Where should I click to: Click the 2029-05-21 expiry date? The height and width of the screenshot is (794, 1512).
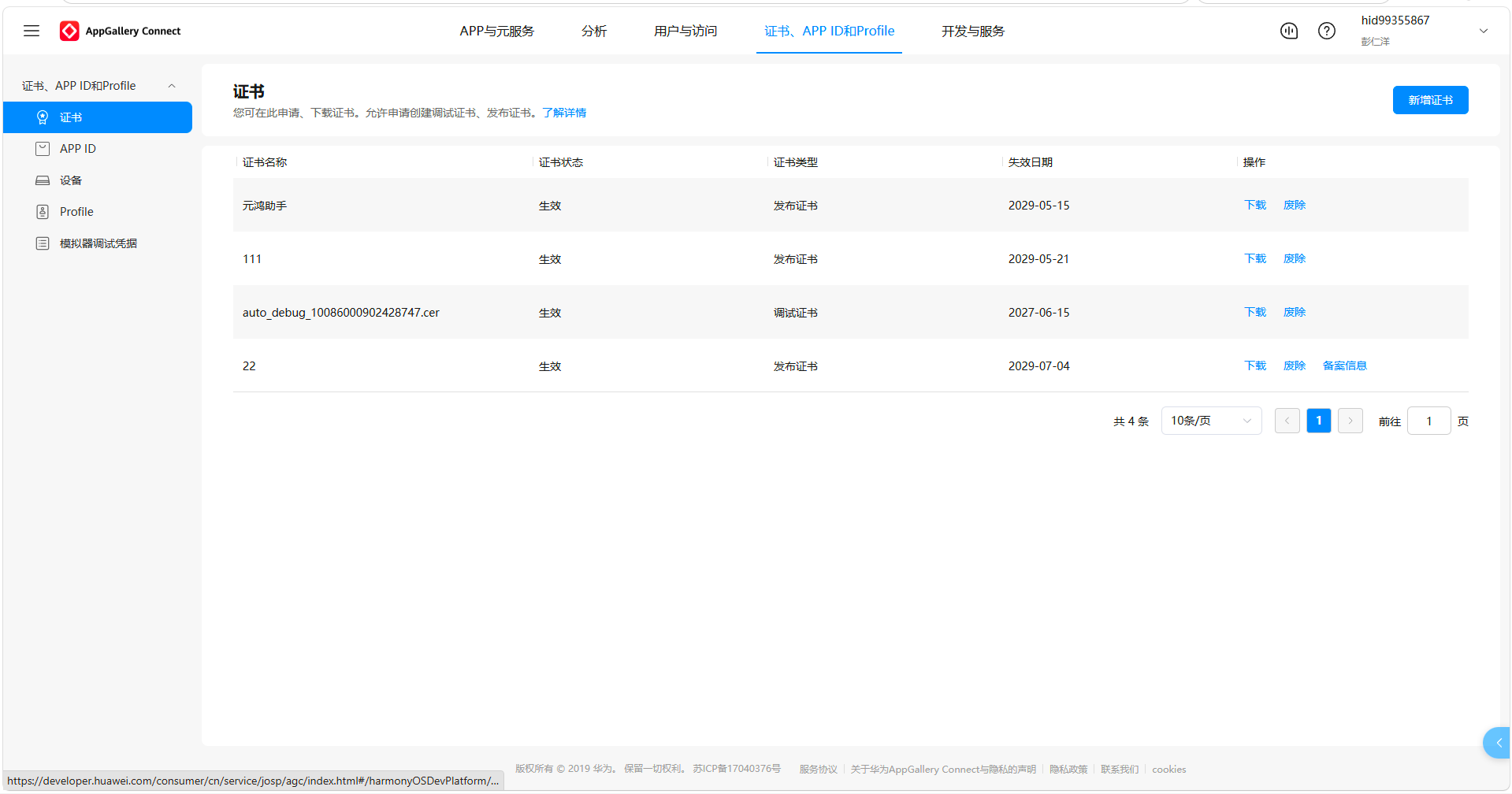[x=1039, y=259]
